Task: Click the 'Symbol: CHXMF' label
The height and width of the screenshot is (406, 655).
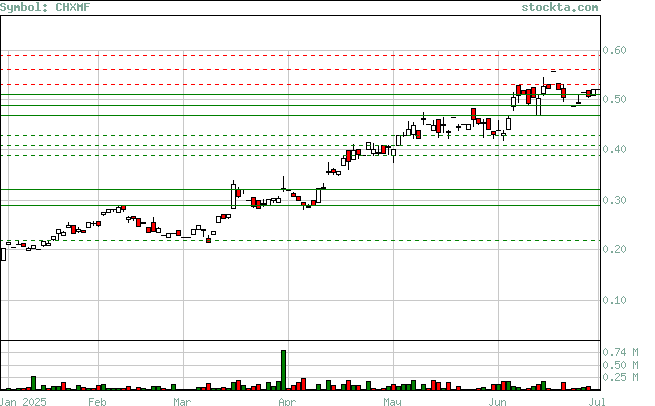Action: [x=45, y=7]
